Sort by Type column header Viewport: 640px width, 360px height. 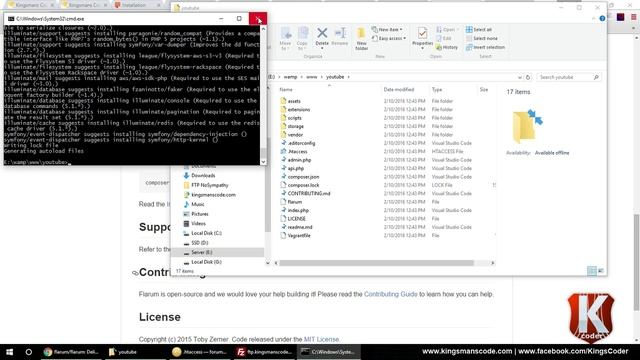pos(437,89)
